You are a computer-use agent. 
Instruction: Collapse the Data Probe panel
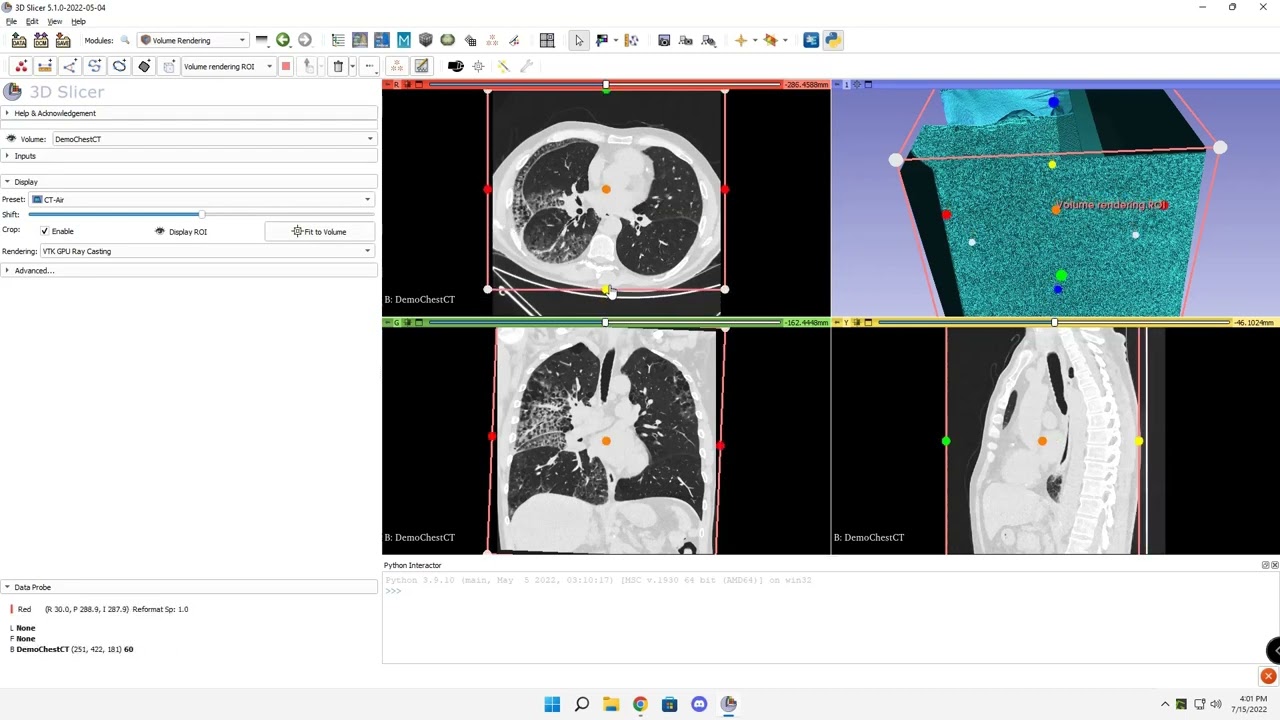point(189,587)
